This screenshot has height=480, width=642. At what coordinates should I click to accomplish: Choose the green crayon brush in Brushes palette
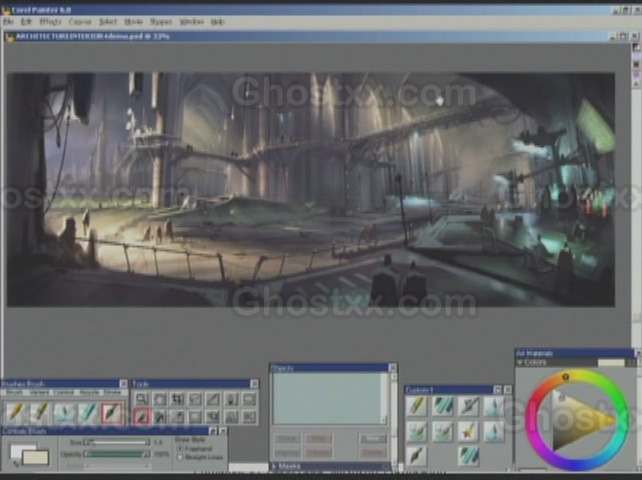(39, 412)
